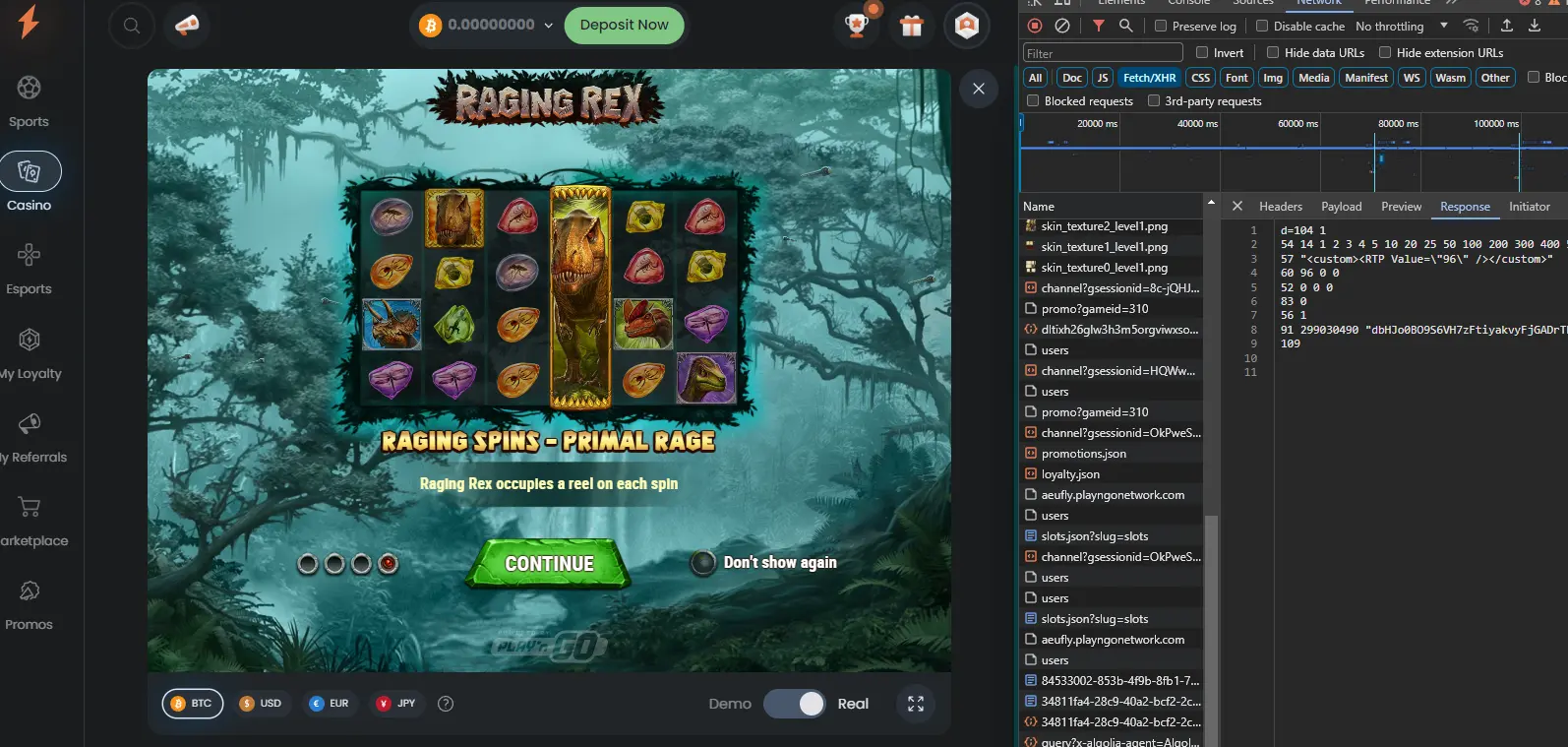Image resolution: width=1568 pixels, height=747 pixels.
Task: Go to Sports in the sidebar
Action: [x=29, y=101]
